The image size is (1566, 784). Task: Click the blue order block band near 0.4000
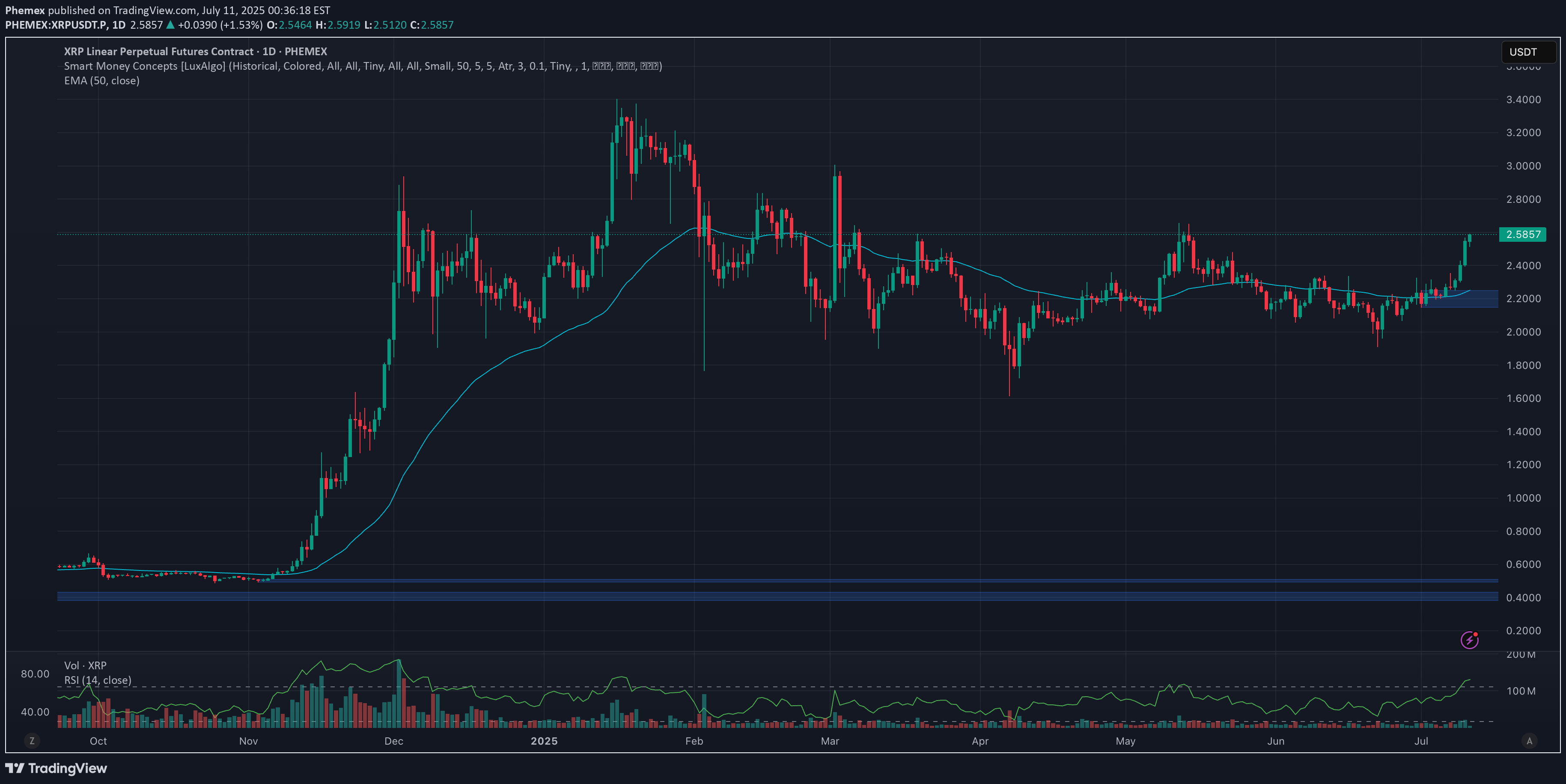pos(777,596)
